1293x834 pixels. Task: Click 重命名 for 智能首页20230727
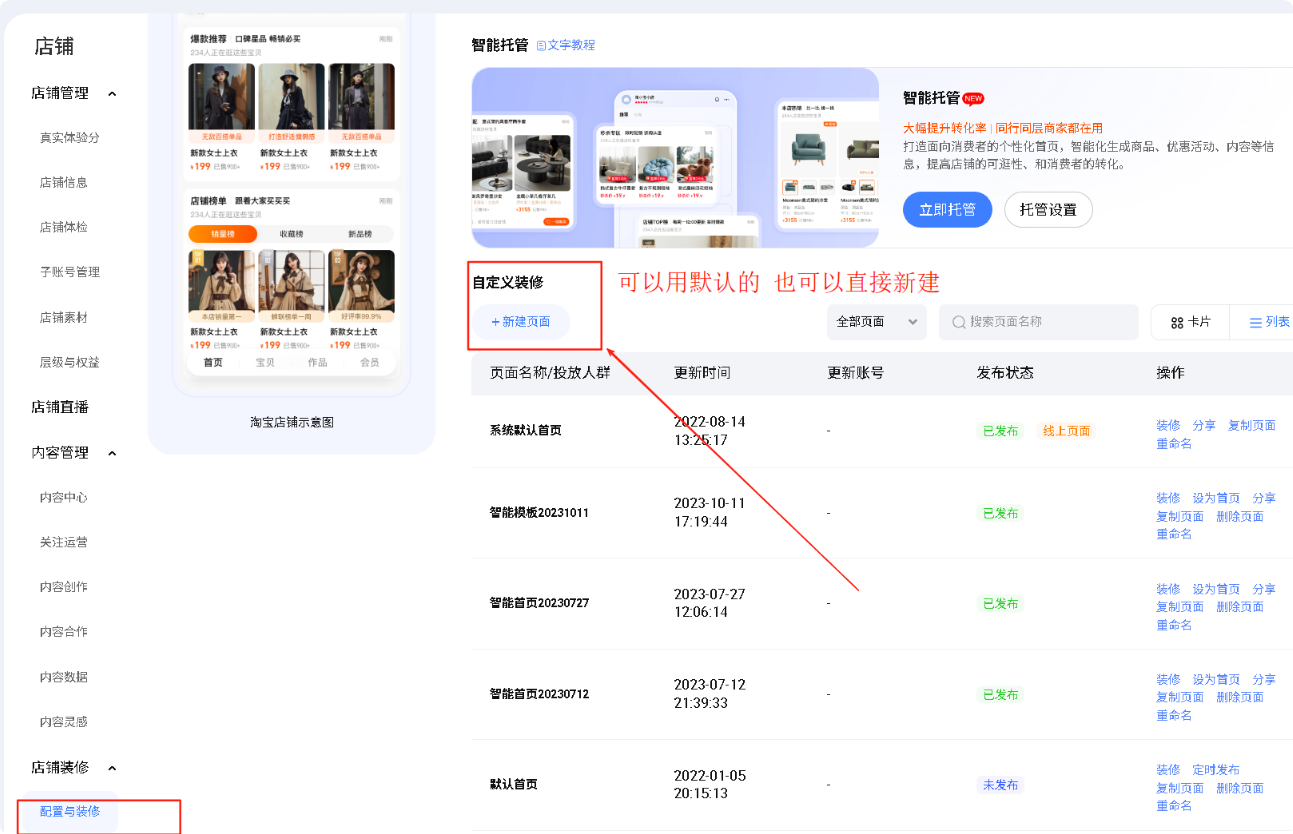click(1174, 625)
